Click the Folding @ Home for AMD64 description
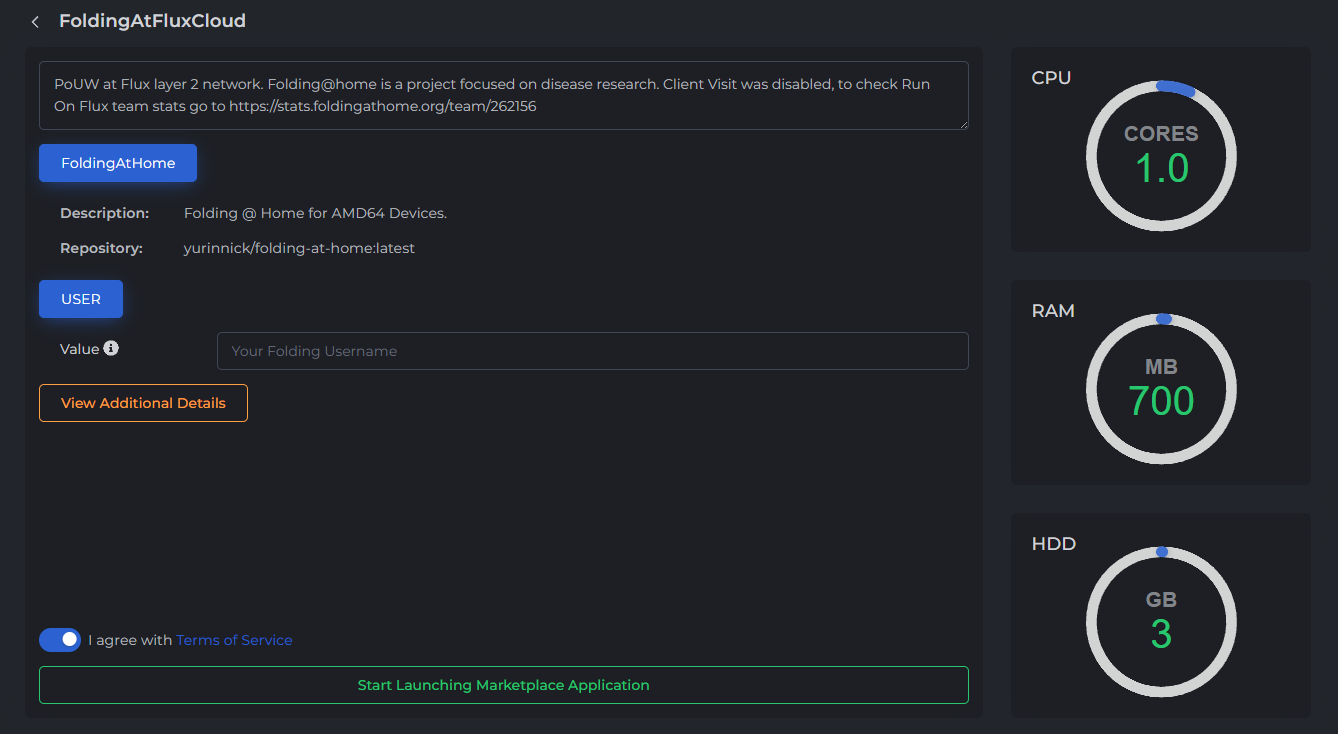Screen dimensions: 1338x734 315,213
